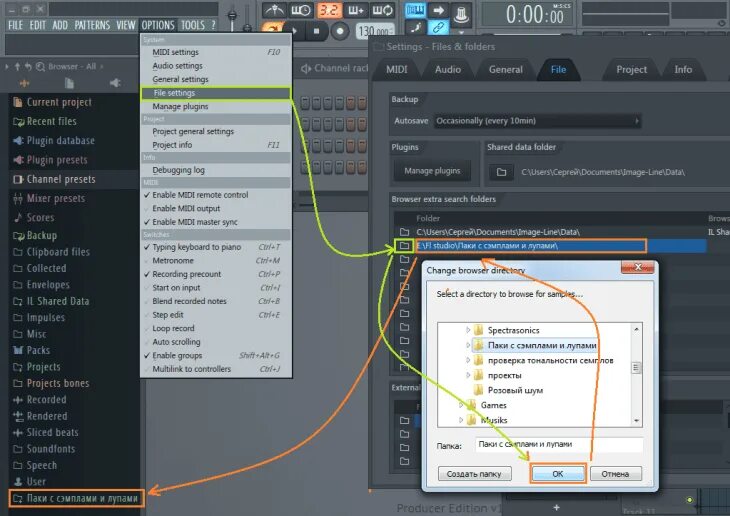Open the FILE menu
This screenshot has width=730, height=516.
[x=15, y=25]
